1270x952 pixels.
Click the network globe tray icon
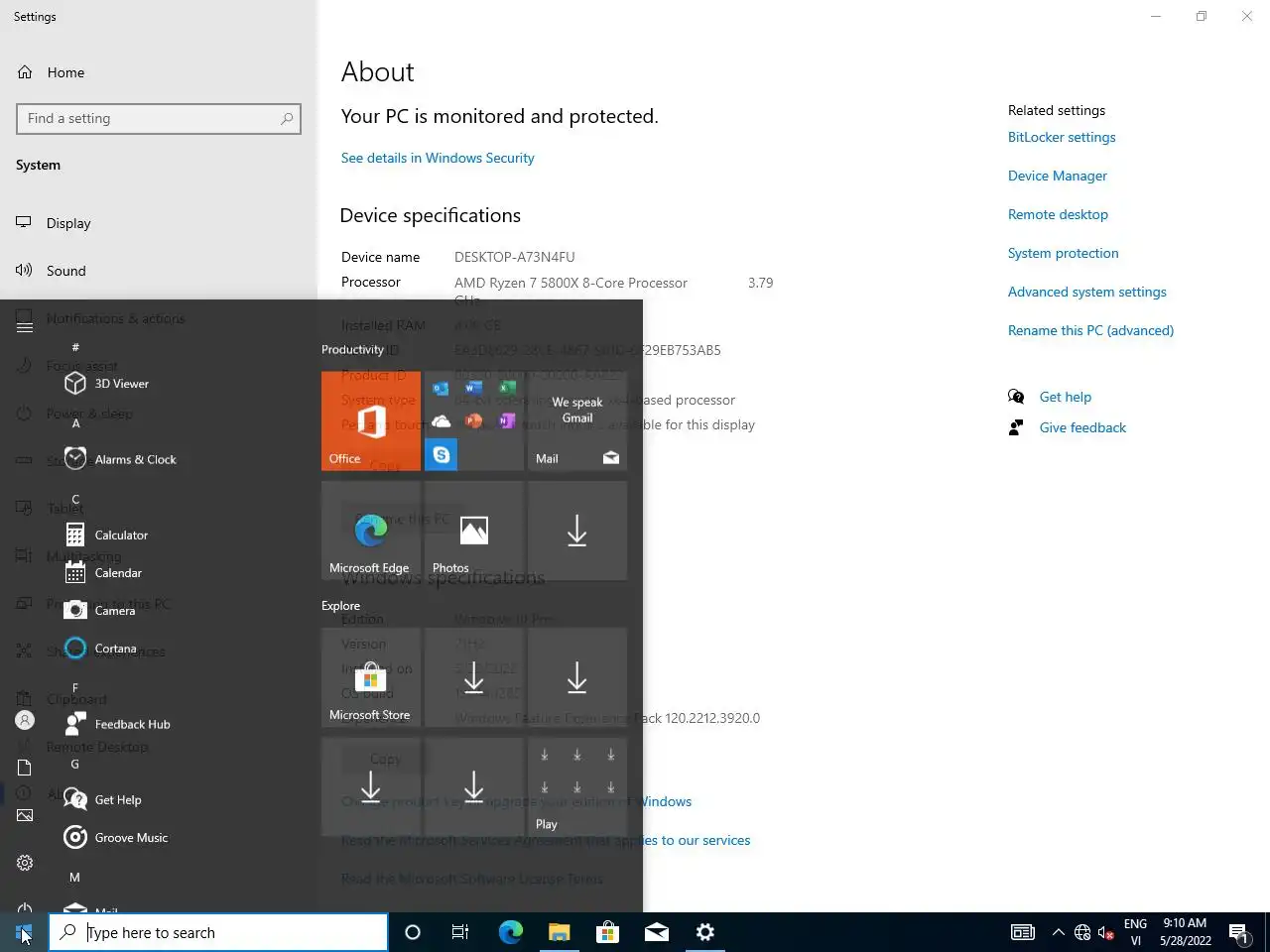1082,932
